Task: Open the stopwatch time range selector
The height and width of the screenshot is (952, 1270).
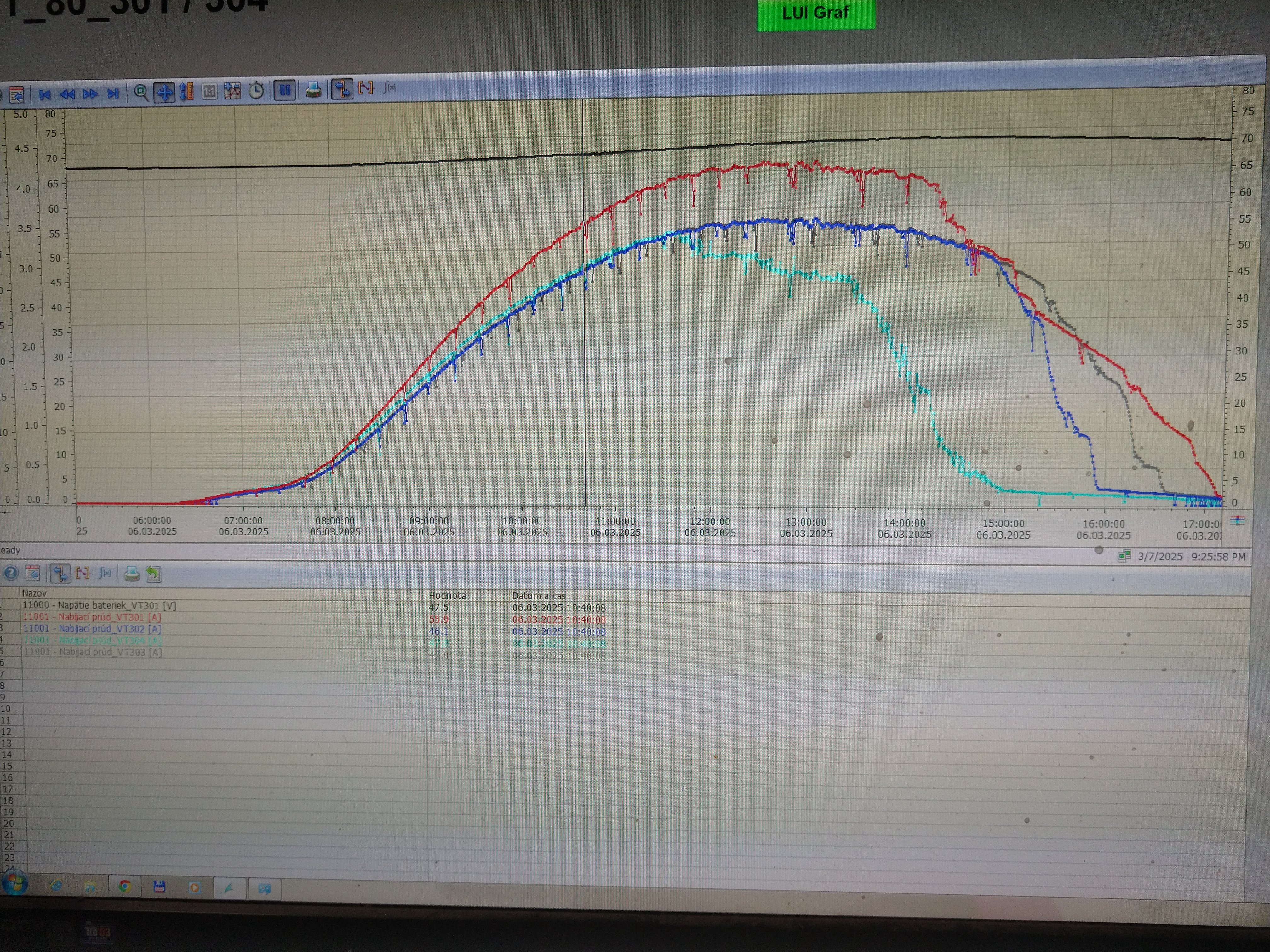Action: click(x=256, y=91)
